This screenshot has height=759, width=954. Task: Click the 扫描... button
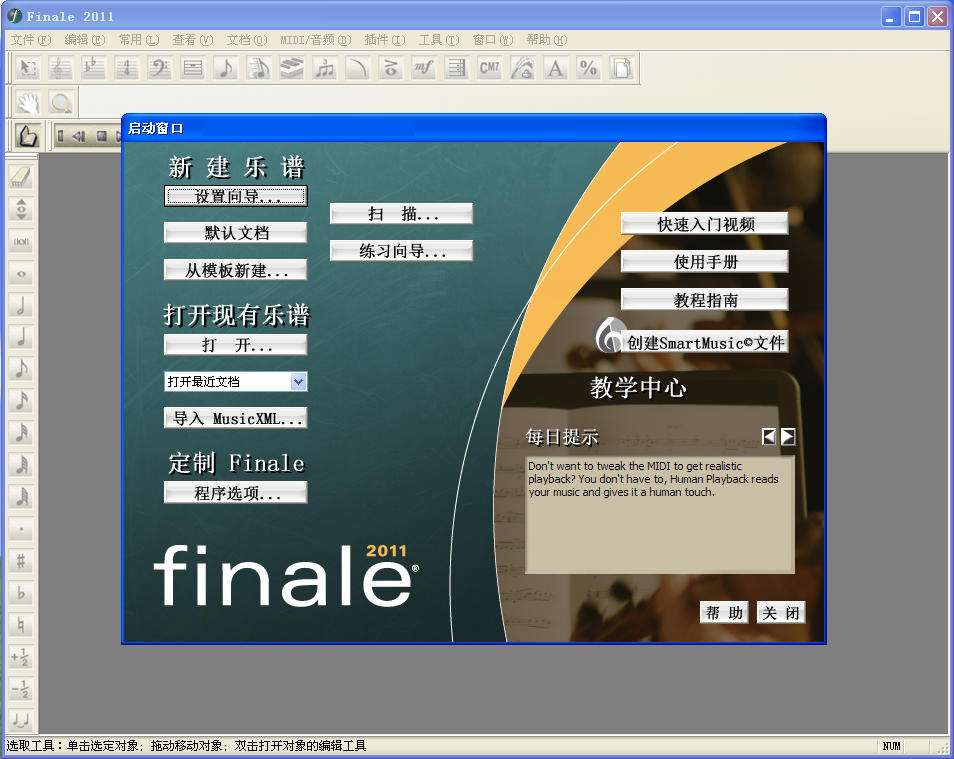[402, 214]
